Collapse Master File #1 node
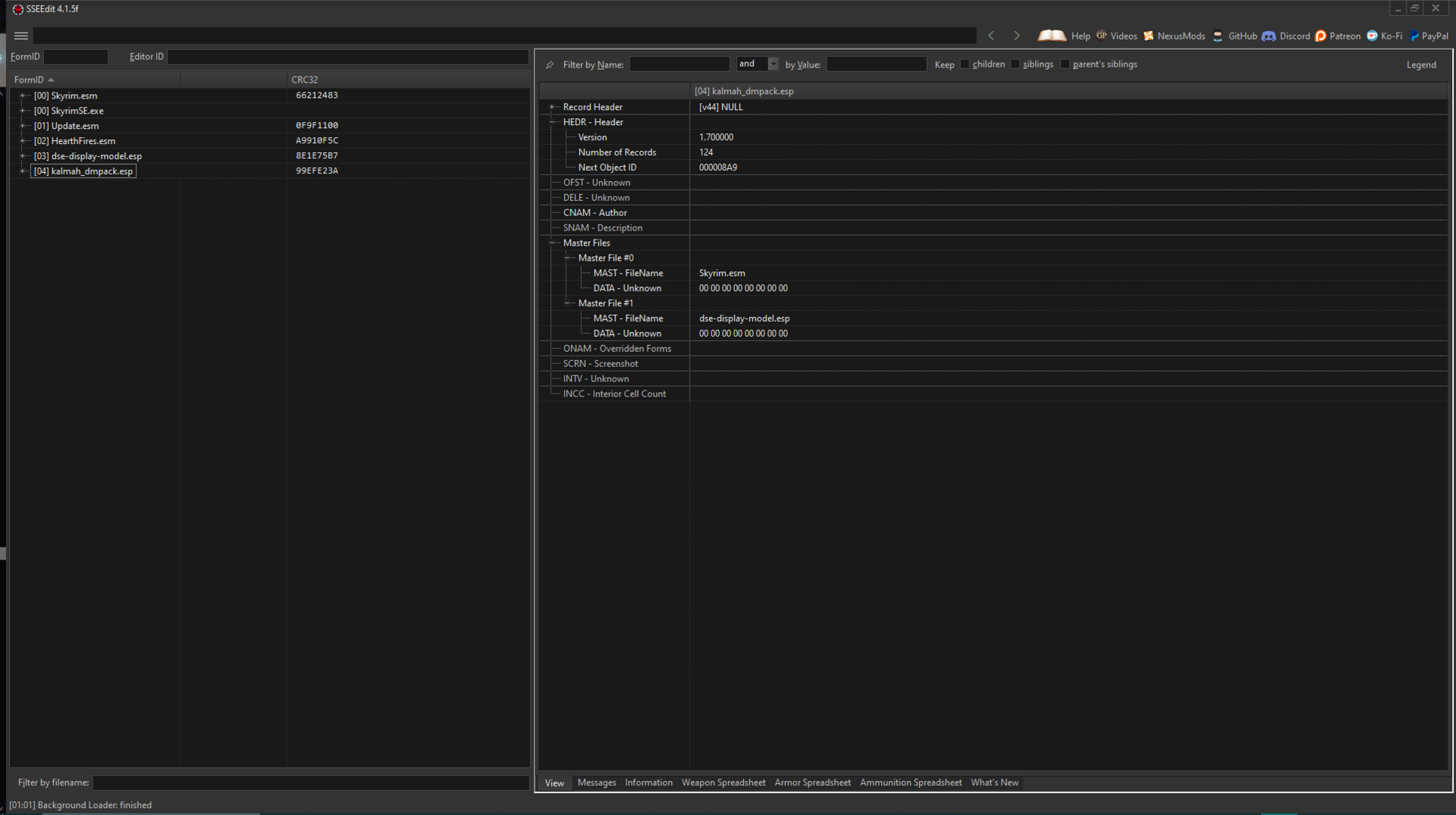Screen dimensions: 1456x815 567,303
